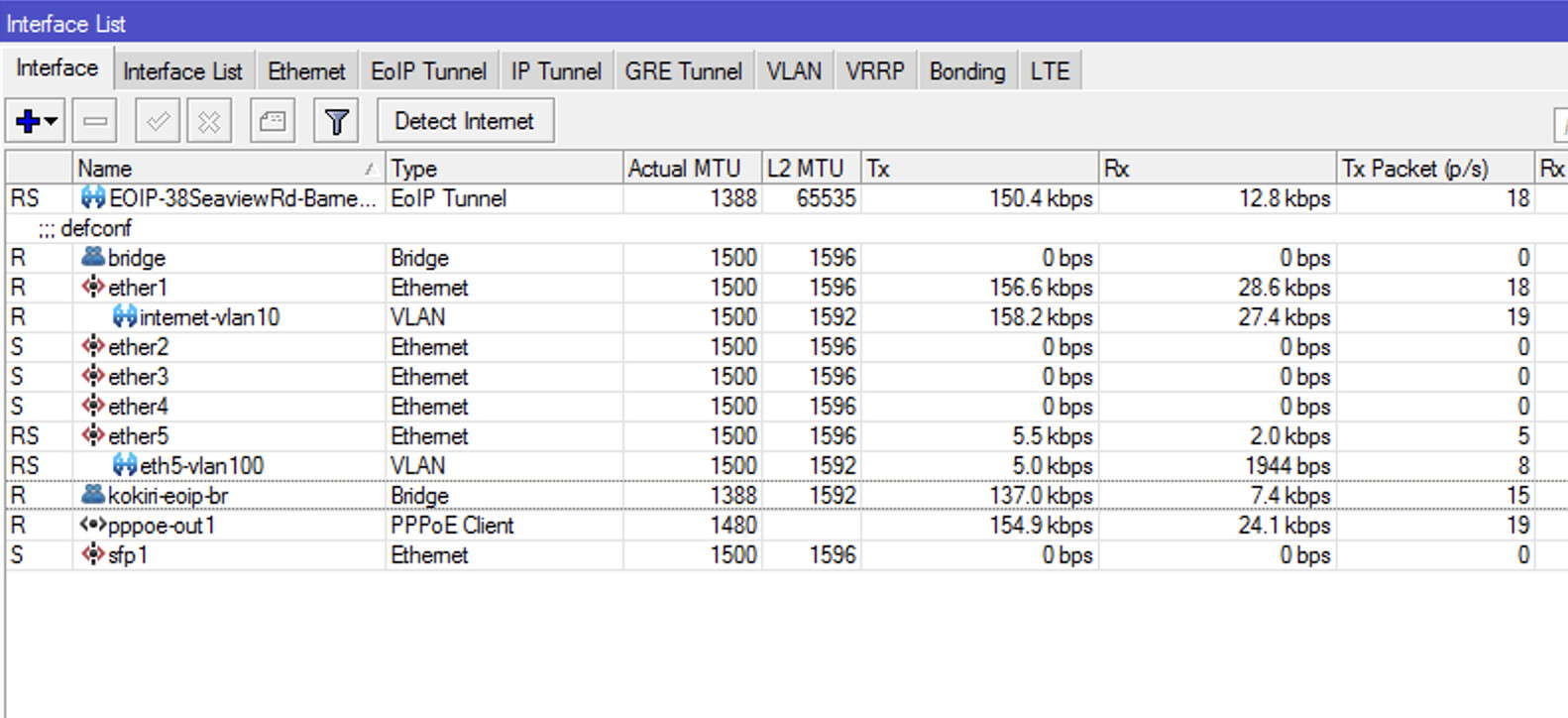Click the eth5-vlan100 VLAN icon
Screen dimensions: 1568x718
pos(125,465)
